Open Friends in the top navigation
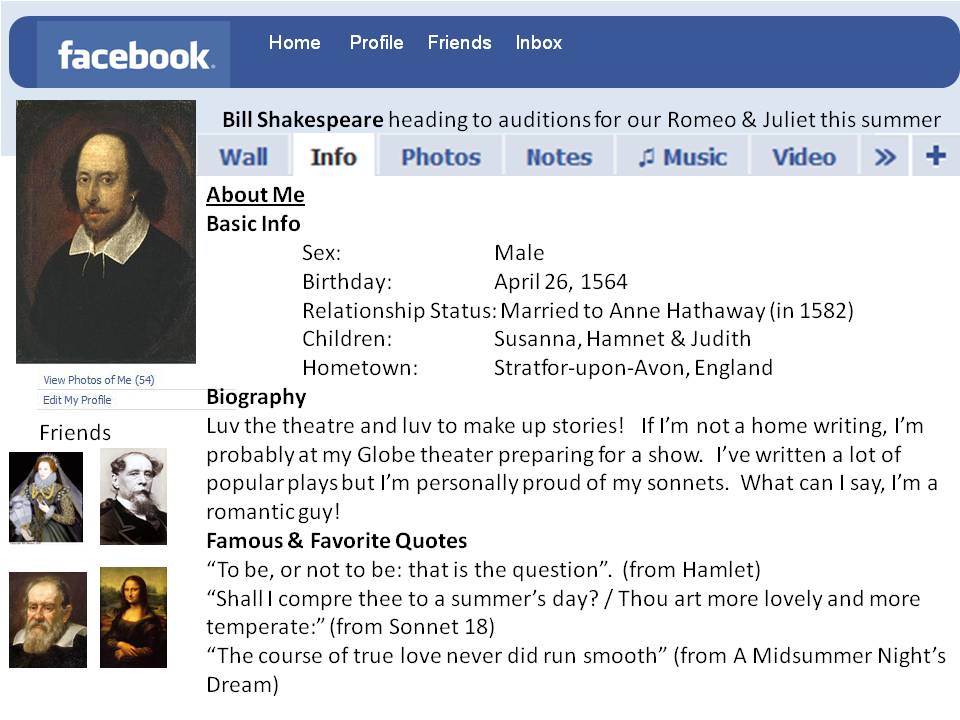 point(459,42)
